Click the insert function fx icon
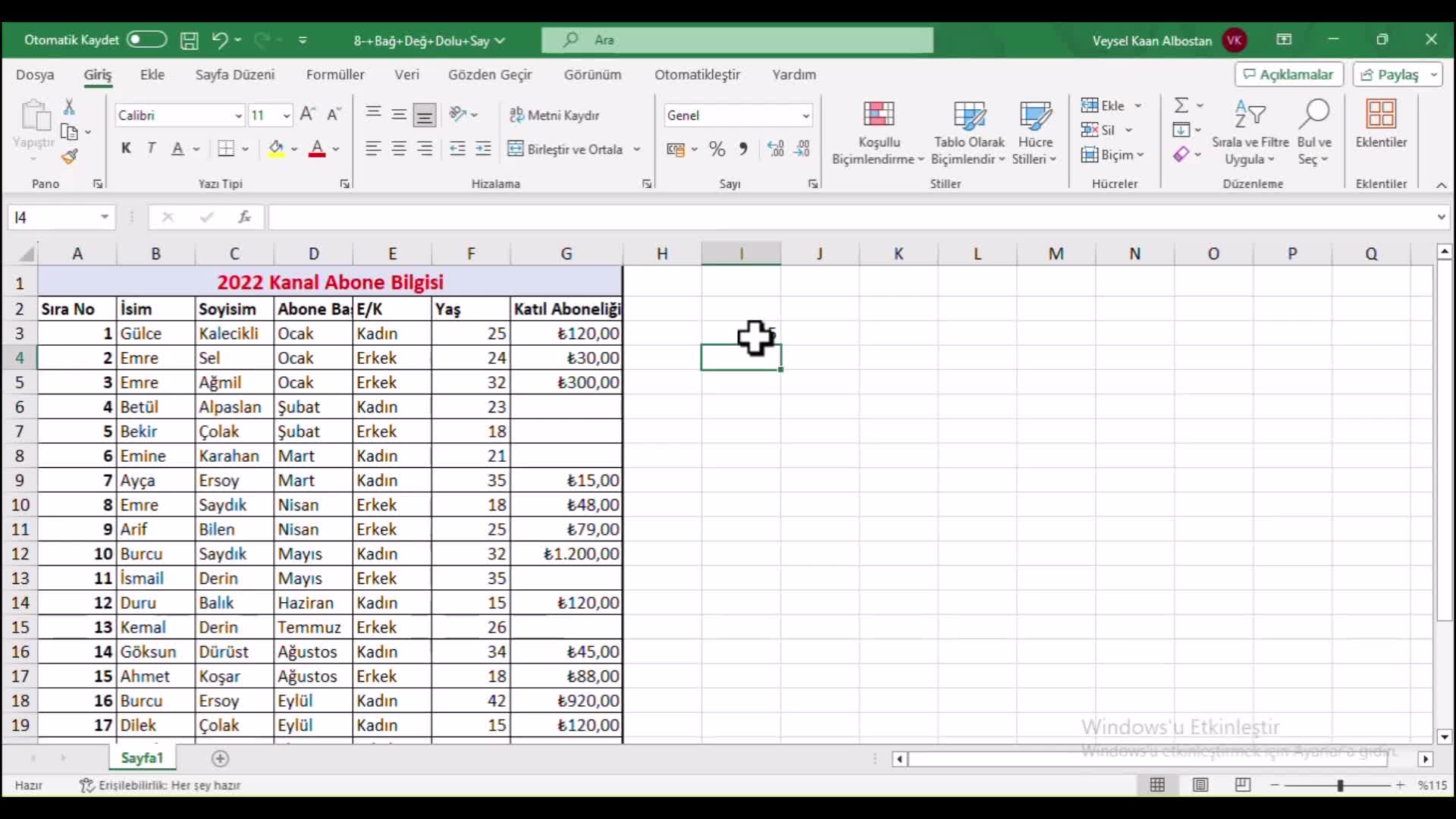 click(x=244, y=217)
